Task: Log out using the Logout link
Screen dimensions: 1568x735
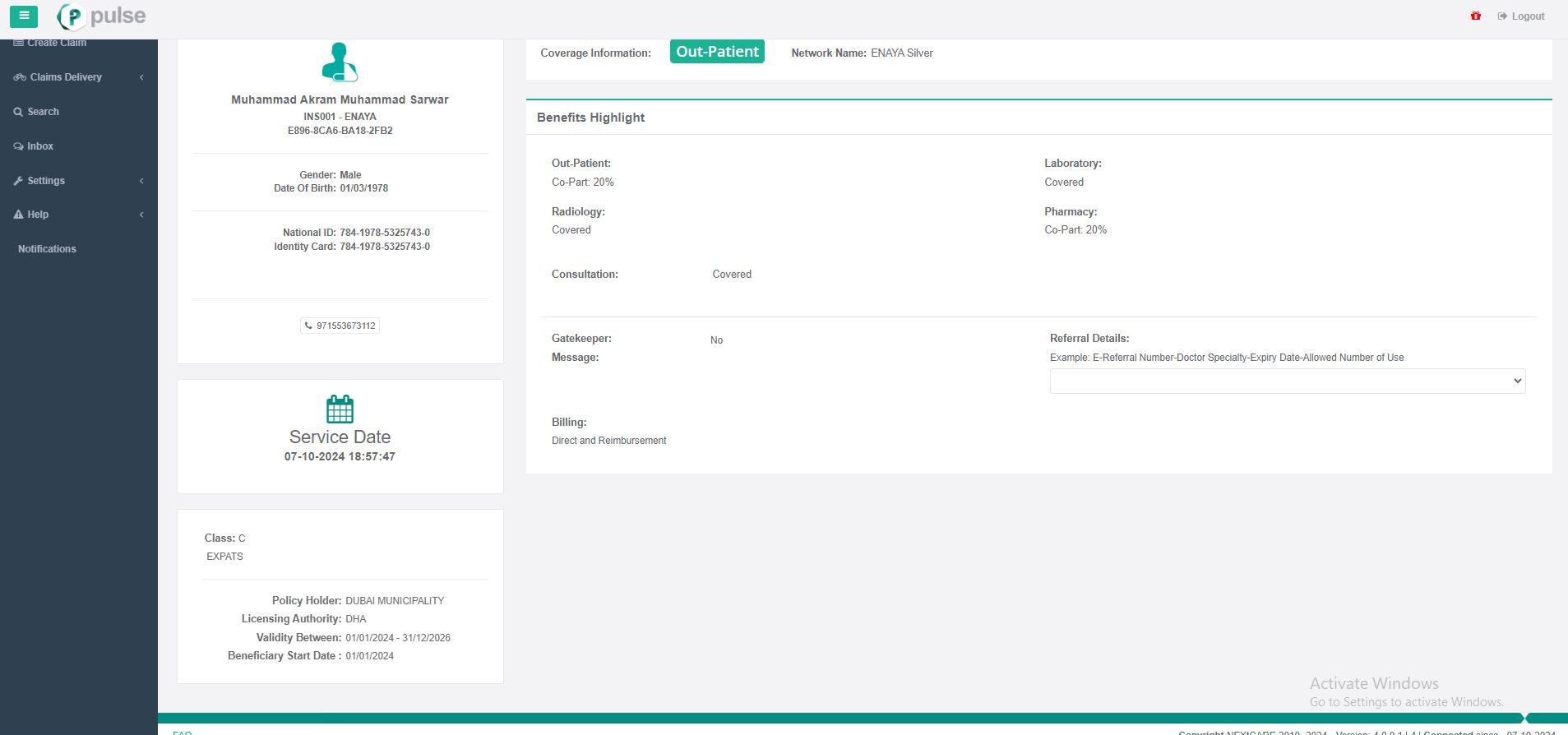Action: [x=1521, y=16]
